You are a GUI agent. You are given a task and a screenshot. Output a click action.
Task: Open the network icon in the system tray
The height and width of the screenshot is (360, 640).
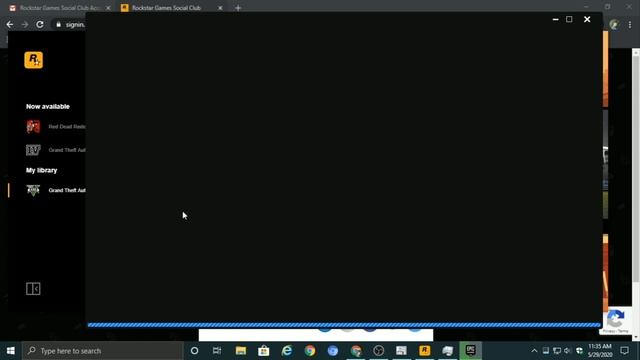557,351
